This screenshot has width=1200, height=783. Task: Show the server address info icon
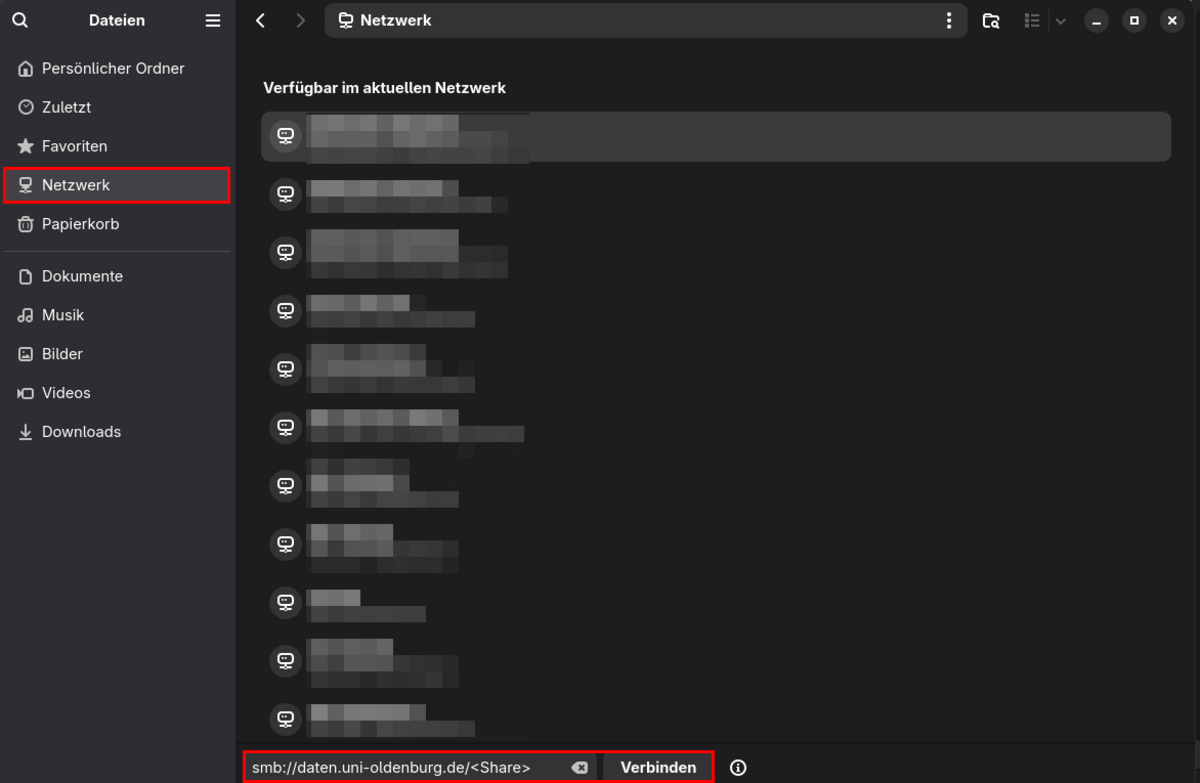click(x=738, y=767)
